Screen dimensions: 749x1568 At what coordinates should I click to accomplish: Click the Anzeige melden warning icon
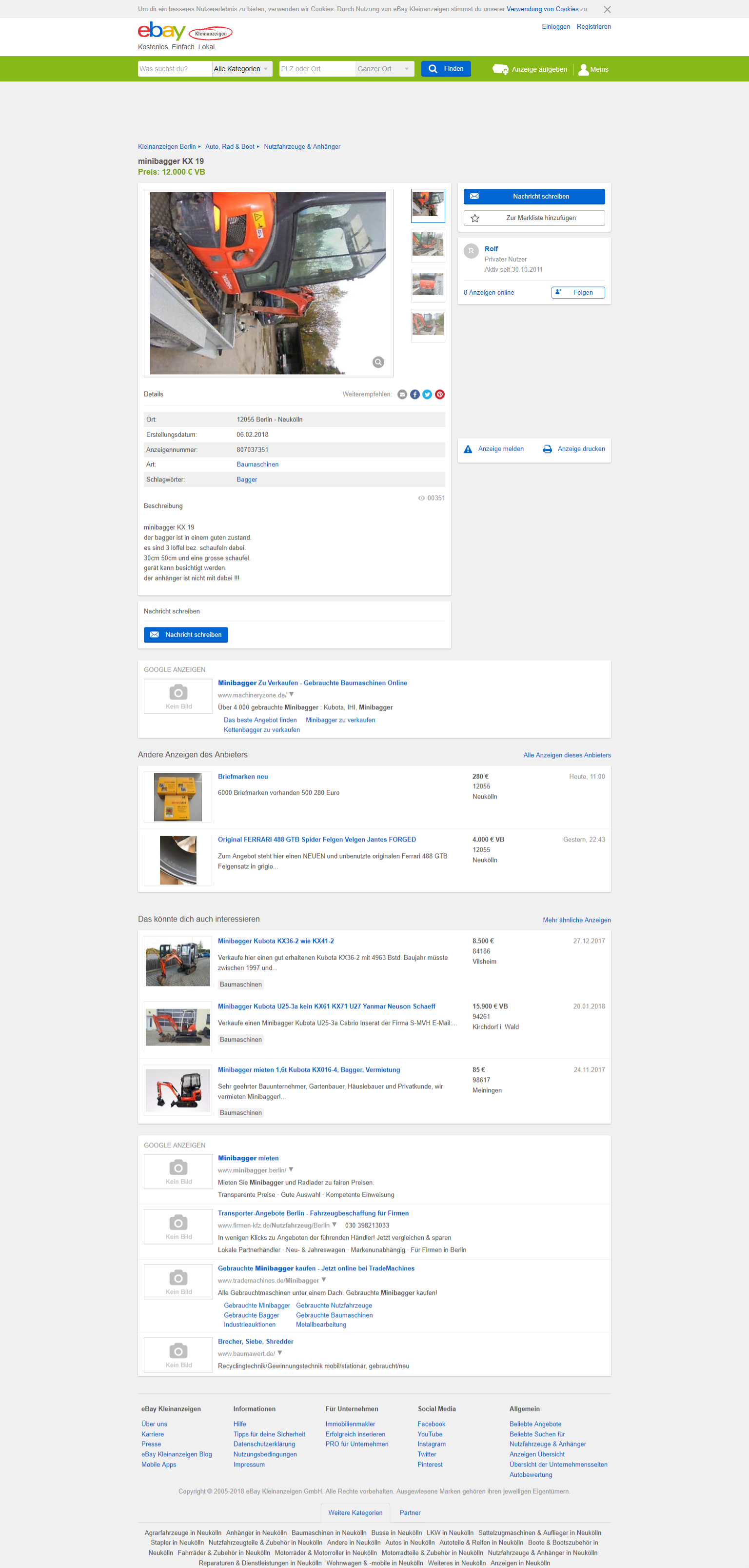coord(468,449)
